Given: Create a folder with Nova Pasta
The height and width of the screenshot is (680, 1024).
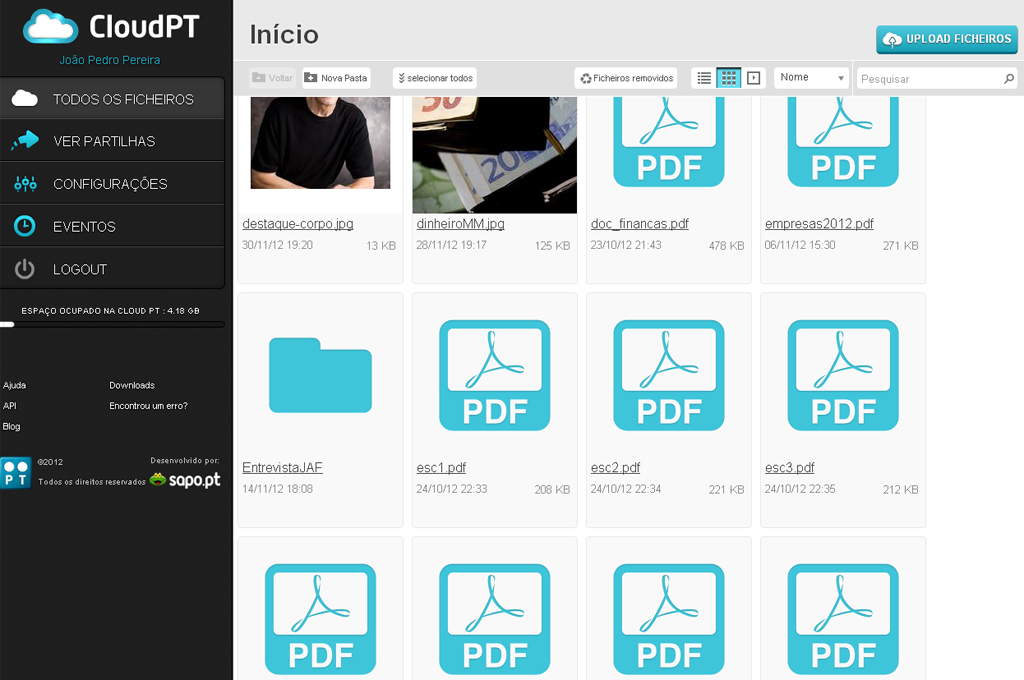Looking at the screenshot, I should (x=336, y=78).
